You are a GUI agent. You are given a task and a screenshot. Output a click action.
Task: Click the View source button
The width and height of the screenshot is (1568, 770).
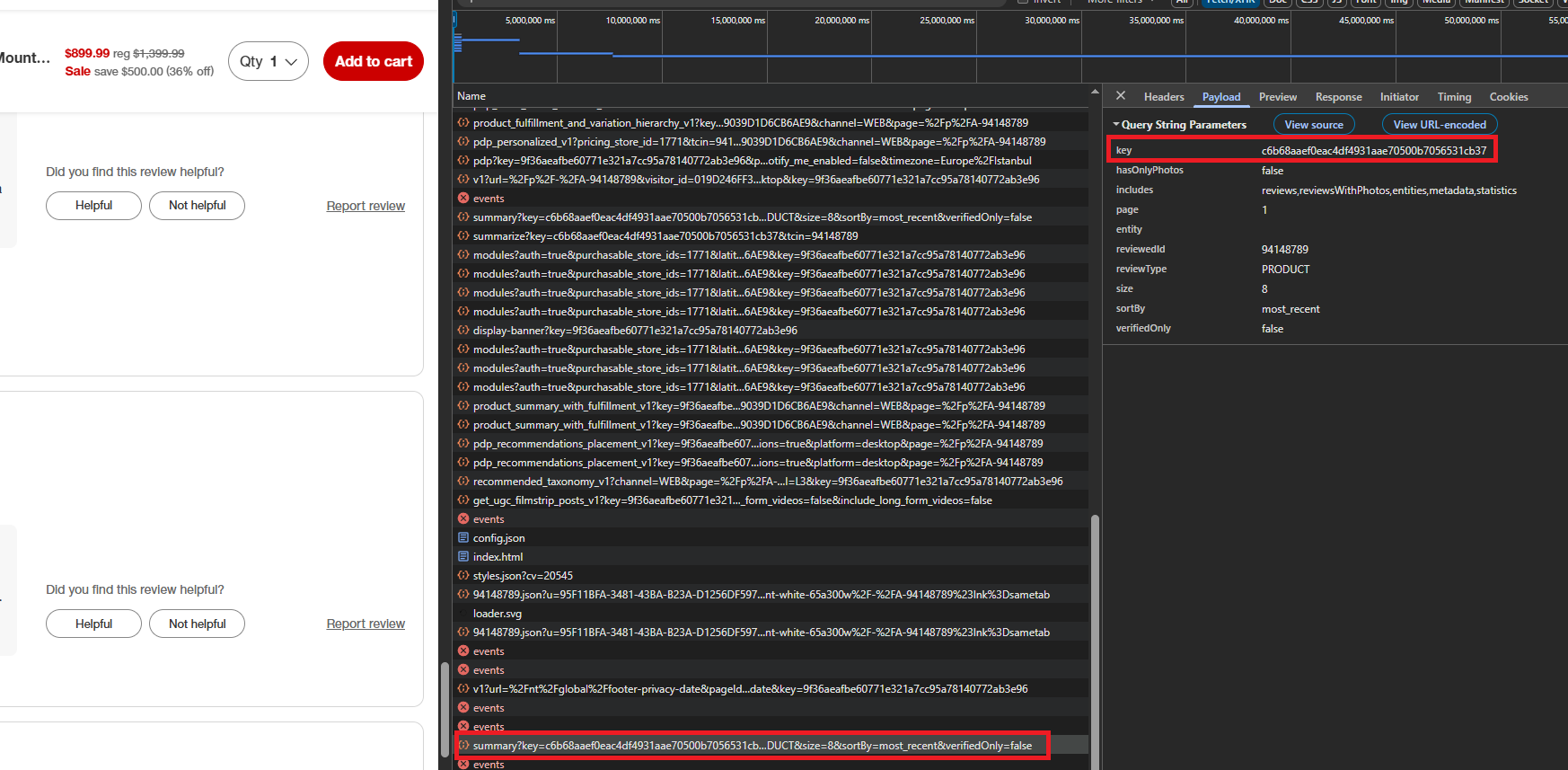(x=1314, y=125)
